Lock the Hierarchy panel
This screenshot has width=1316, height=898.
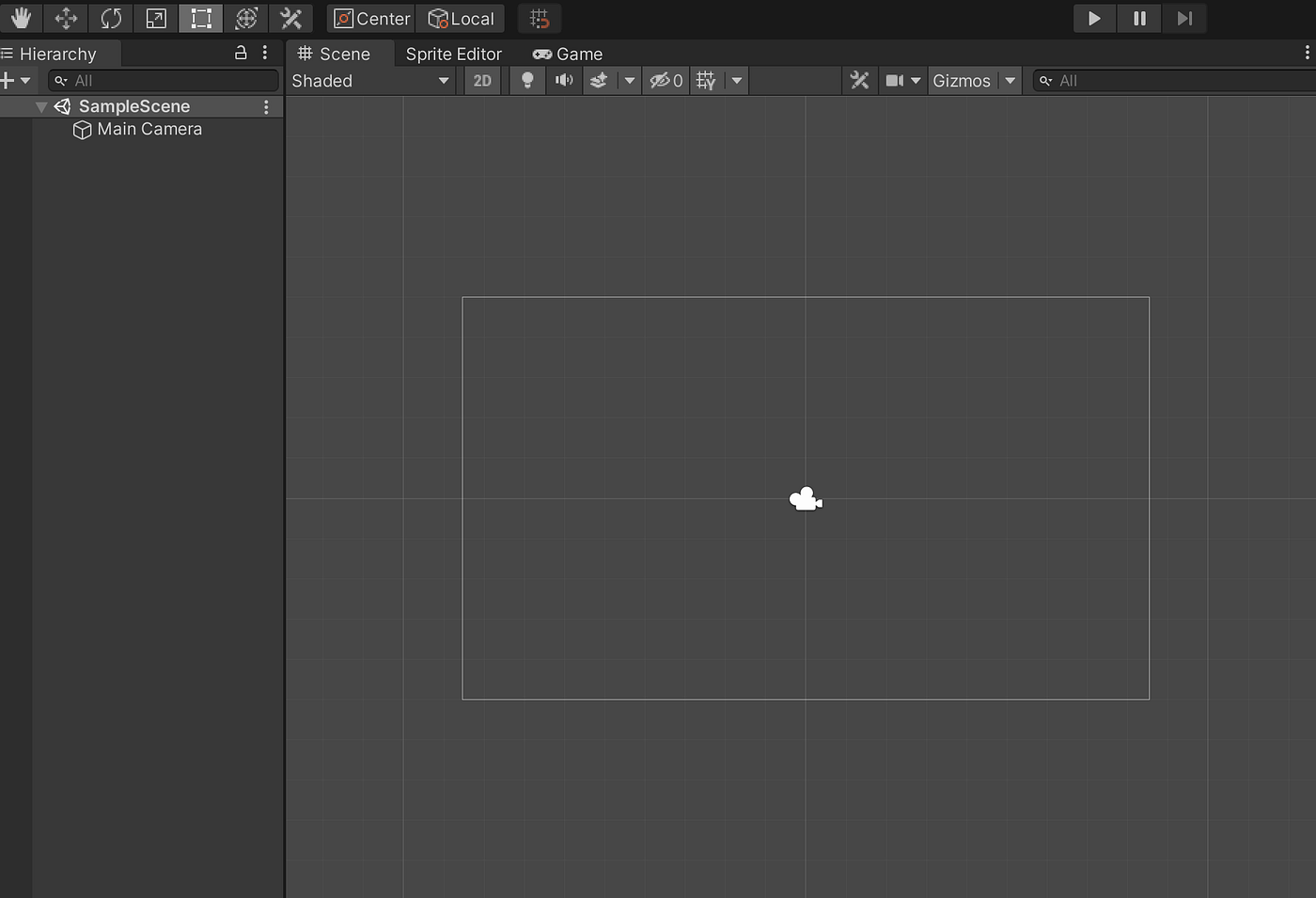[x=241, y=53]
